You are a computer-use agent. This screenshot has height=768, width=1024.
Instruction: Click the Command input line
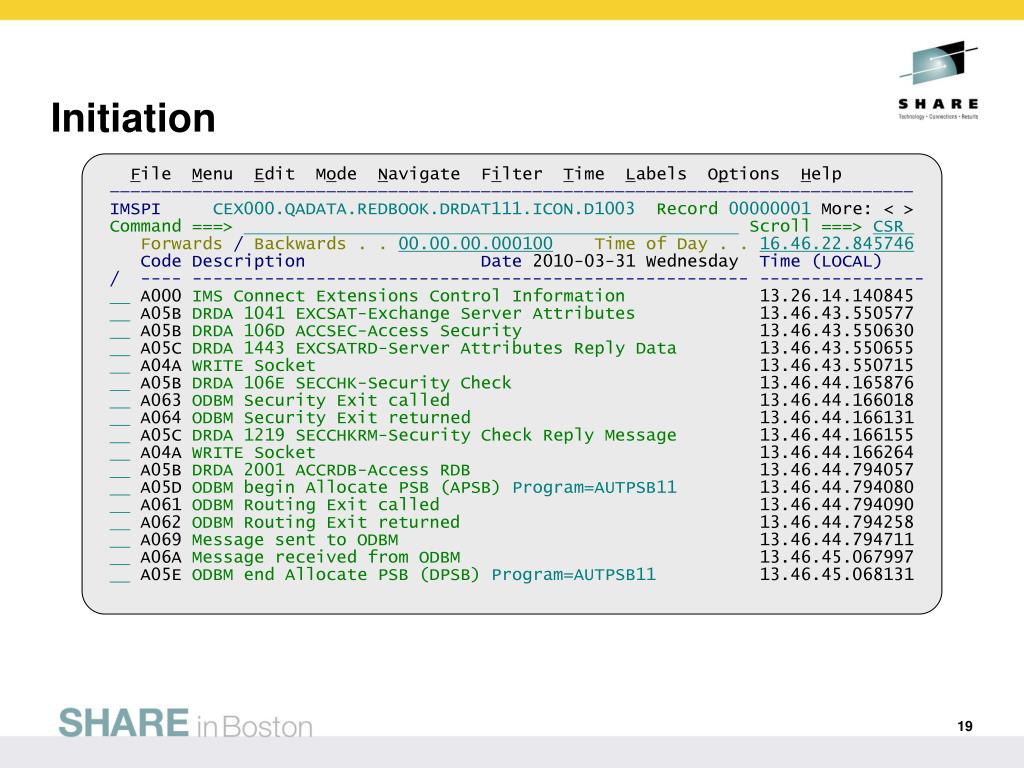click(x=491, y=227)
